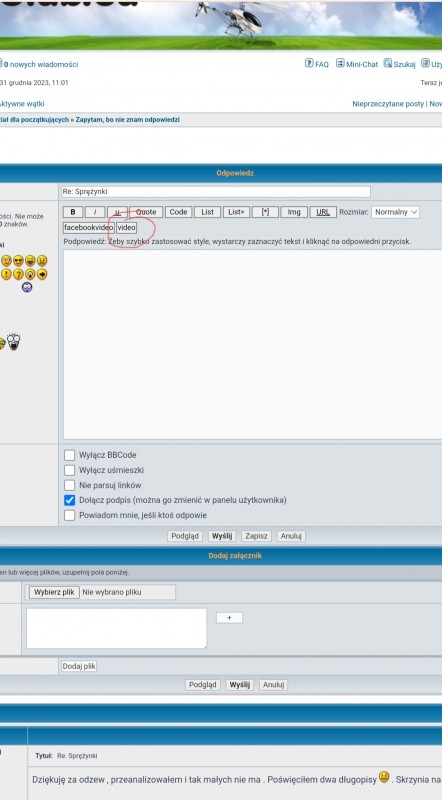Tick the Nie parsuj linków checkbox

coord(69,485)
